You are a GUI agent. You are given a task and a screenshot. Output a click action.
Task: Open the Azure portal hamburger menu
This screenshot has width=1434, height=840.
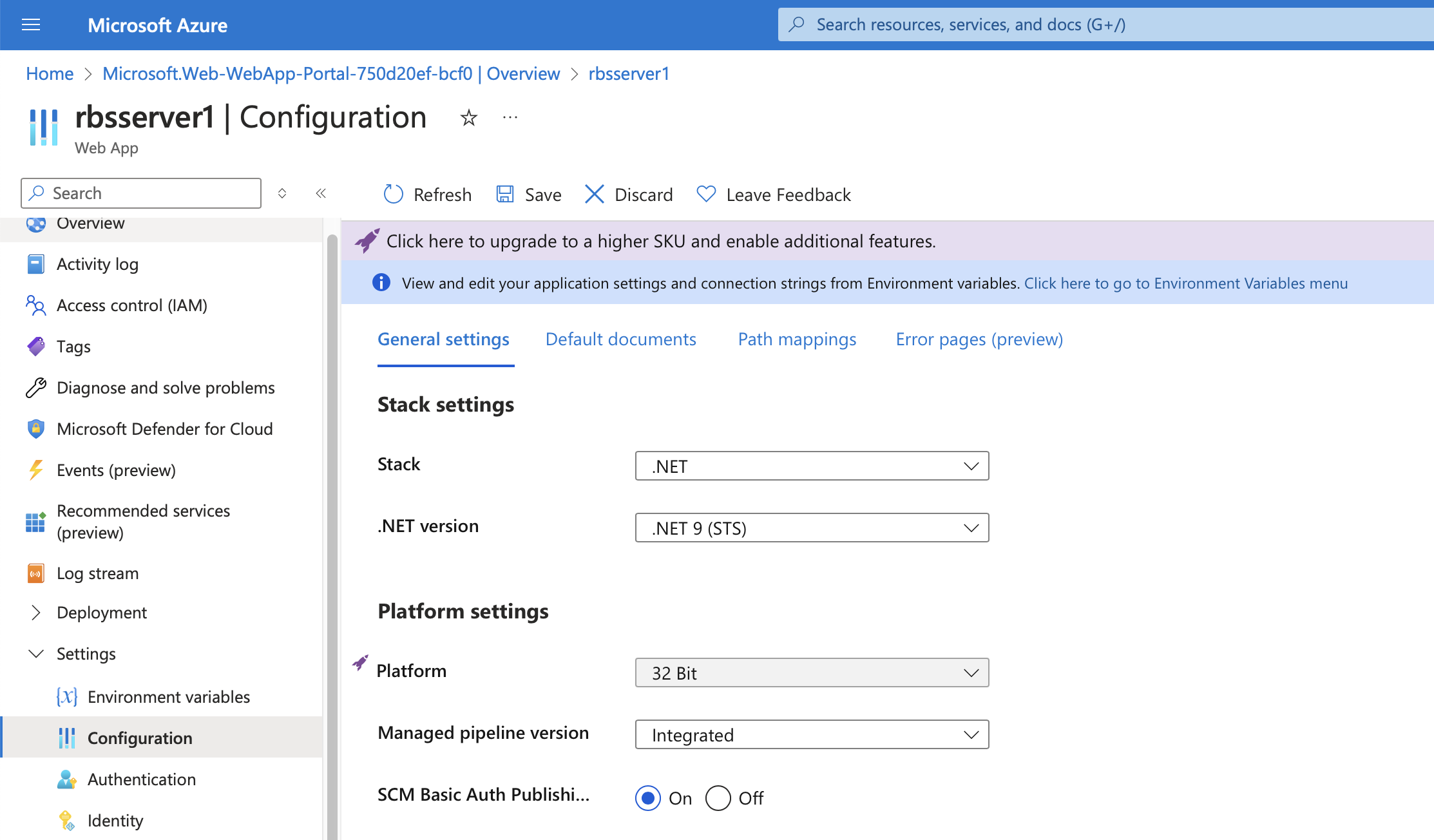pyautogui.click(x=31, y=25)
